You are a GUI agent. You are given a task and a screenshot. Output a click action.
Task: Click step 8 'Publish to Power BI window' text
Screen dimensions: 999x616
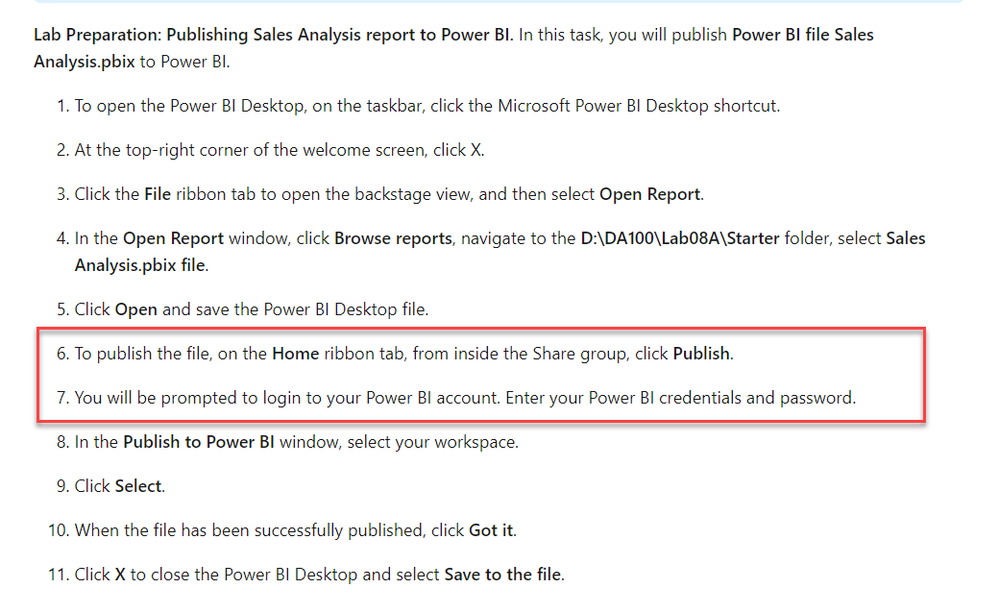point(296,442)
